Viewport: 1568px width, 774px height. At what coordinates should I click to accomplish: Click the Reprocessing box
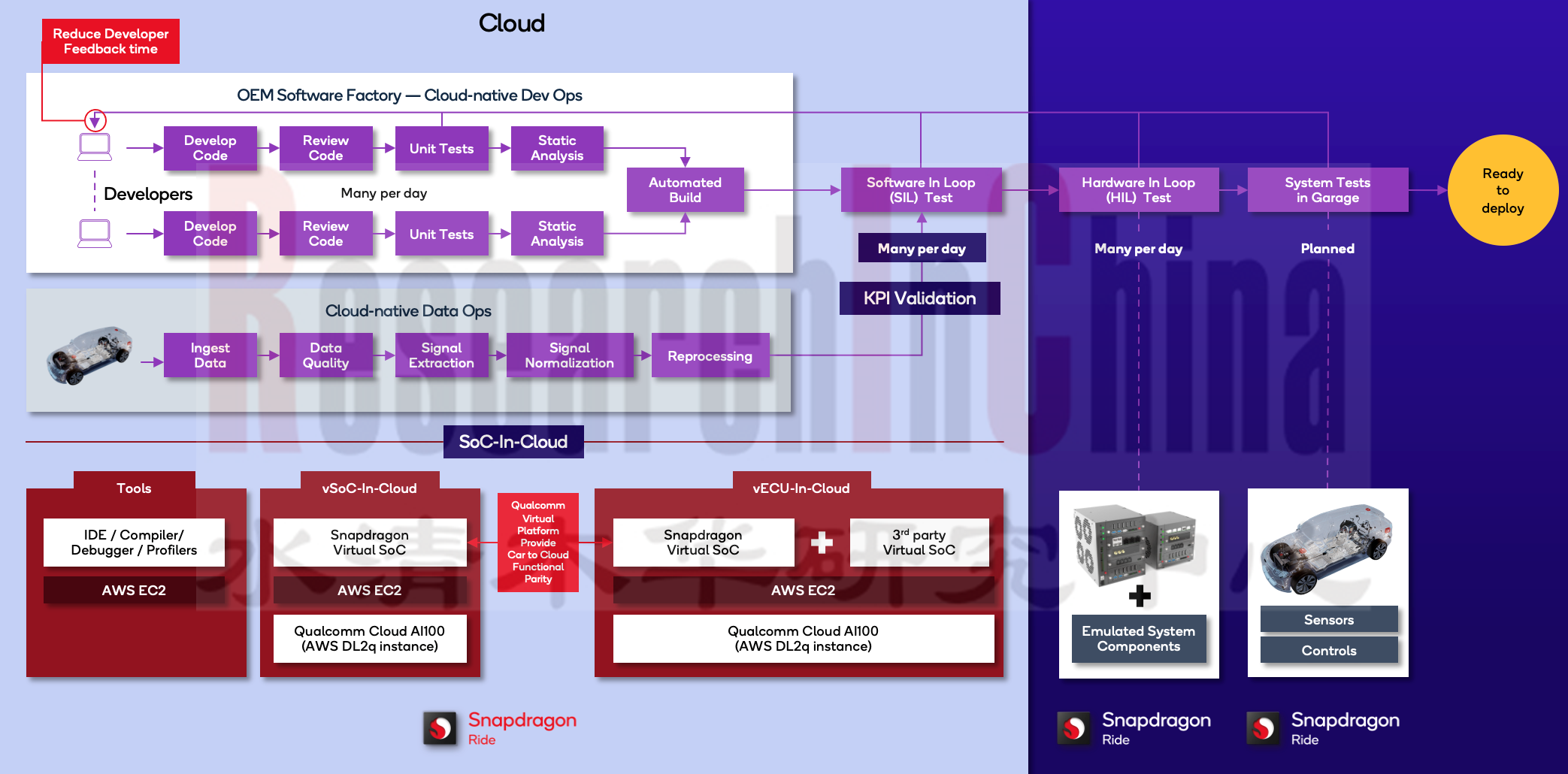(710, 355)
